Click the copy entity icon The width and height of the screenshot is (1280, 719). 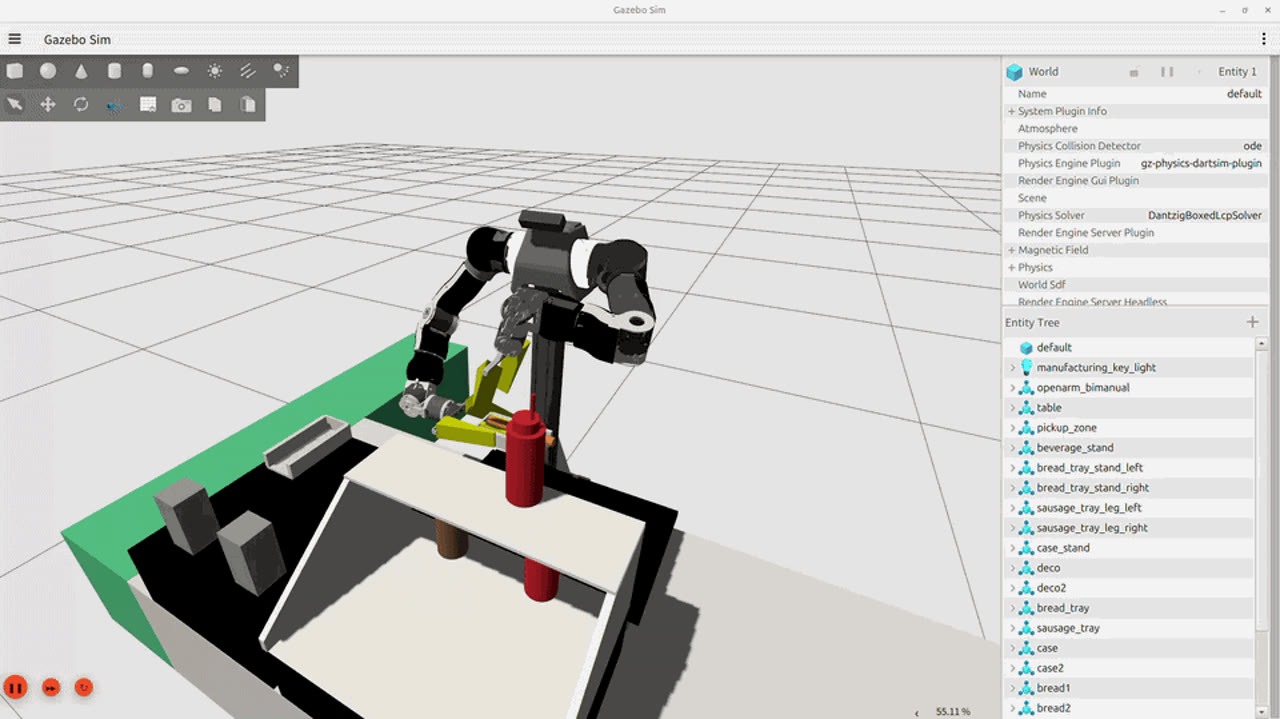(x=214, y=104)
